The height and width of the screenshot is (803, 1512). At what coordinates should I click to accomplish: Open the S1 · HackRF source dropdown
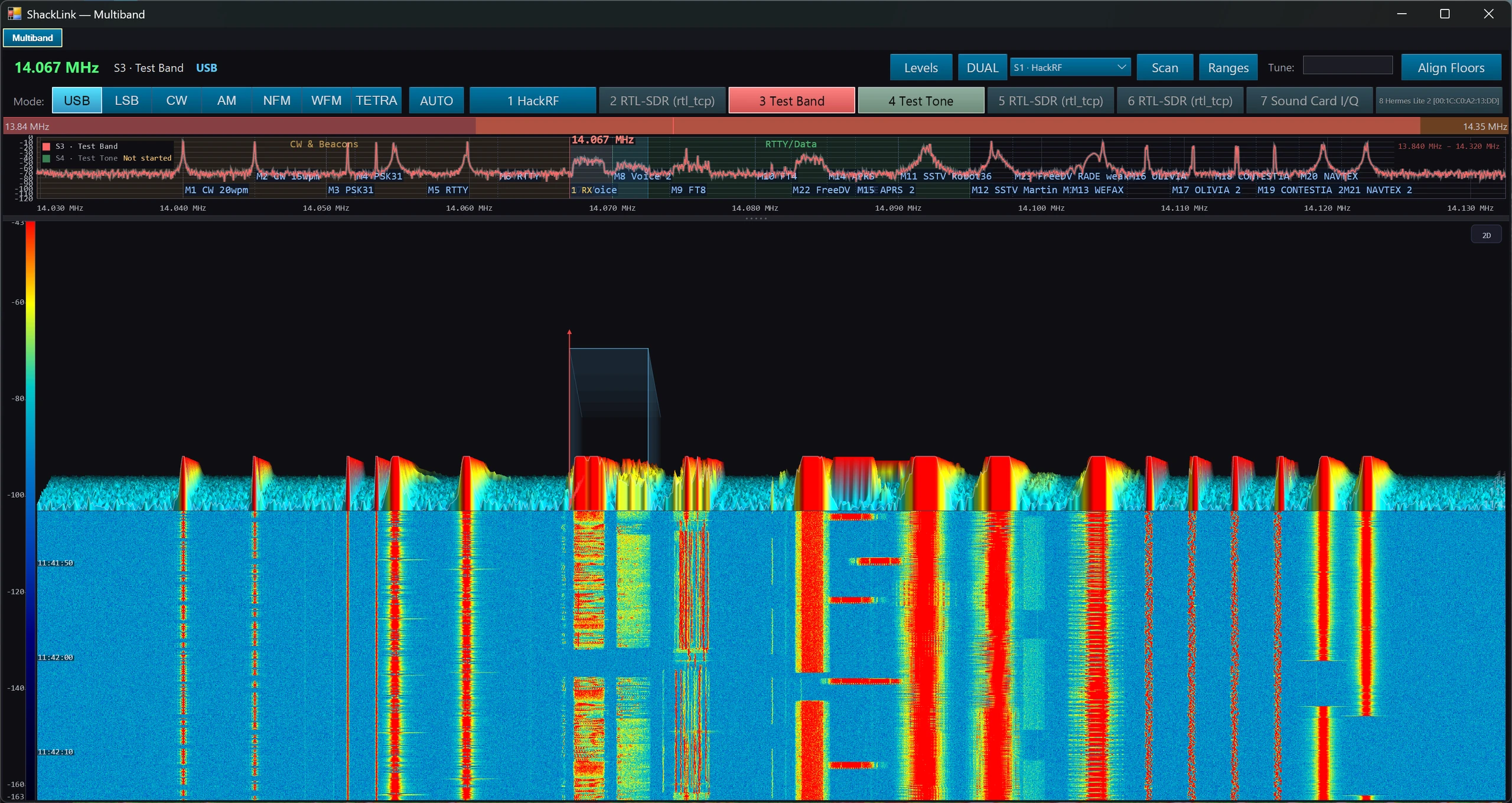click(x=1070, y=67)
